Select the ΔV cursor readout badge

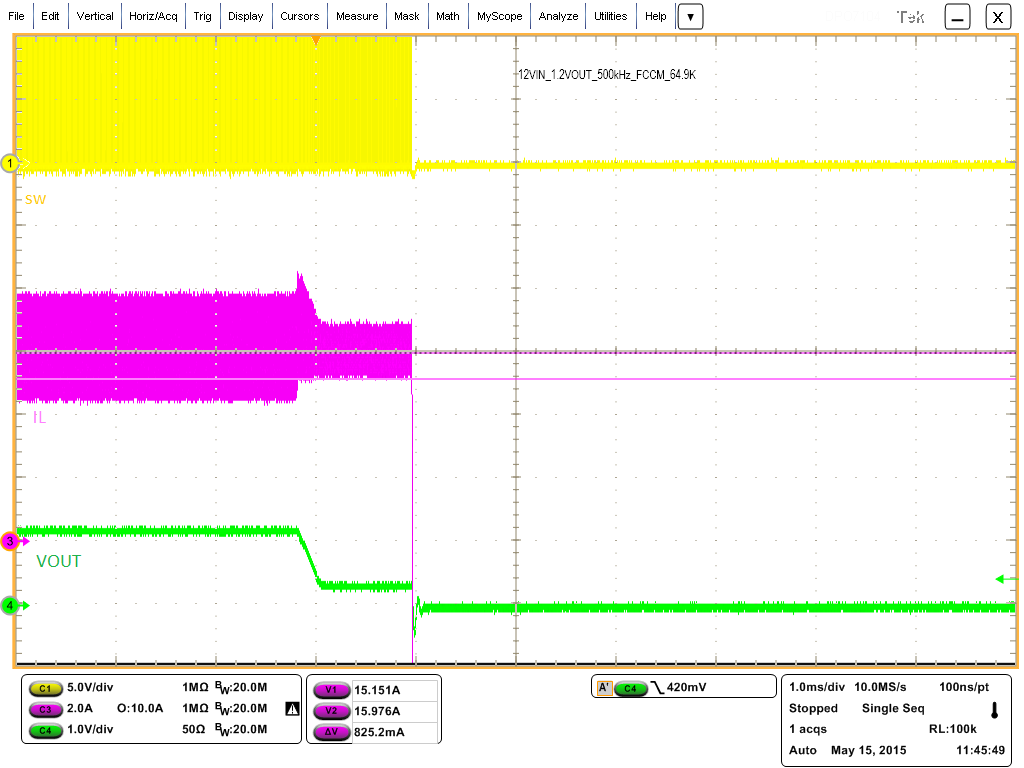331,731
